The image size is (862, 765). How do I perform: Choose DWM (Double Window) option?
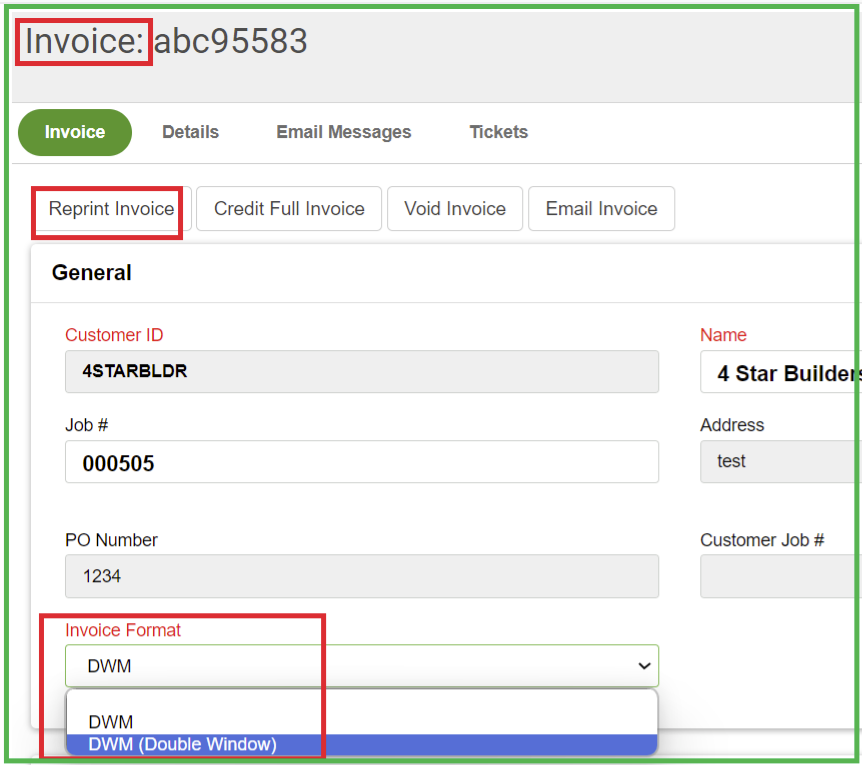(x=362, y=744)
